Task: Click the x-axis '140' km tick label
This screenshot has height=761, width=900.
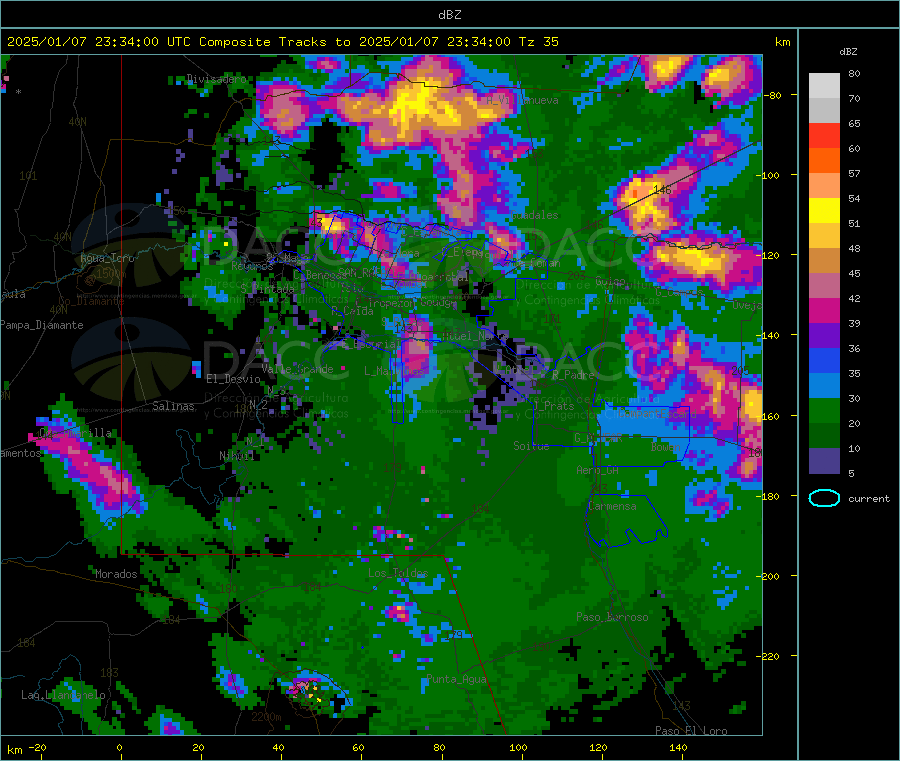Action: pyautogui.click(x=678, y=748)
